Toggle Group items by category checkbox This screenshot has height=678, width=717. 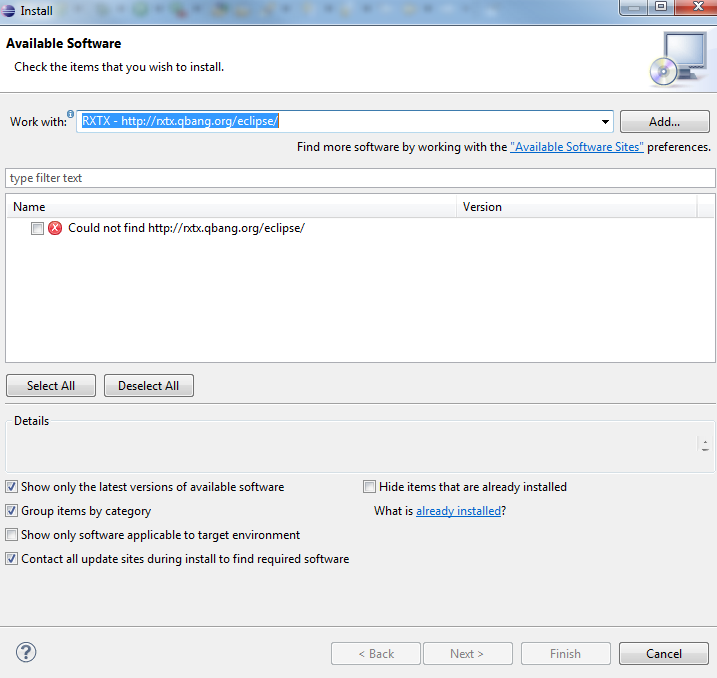coord(11,510)
